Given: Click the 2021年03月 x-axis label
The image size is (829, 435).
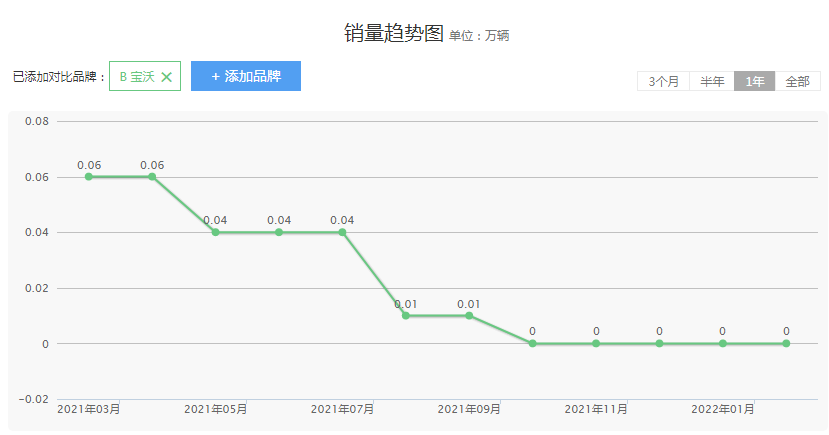Looking at the screenshot, I should click(89, 410).
